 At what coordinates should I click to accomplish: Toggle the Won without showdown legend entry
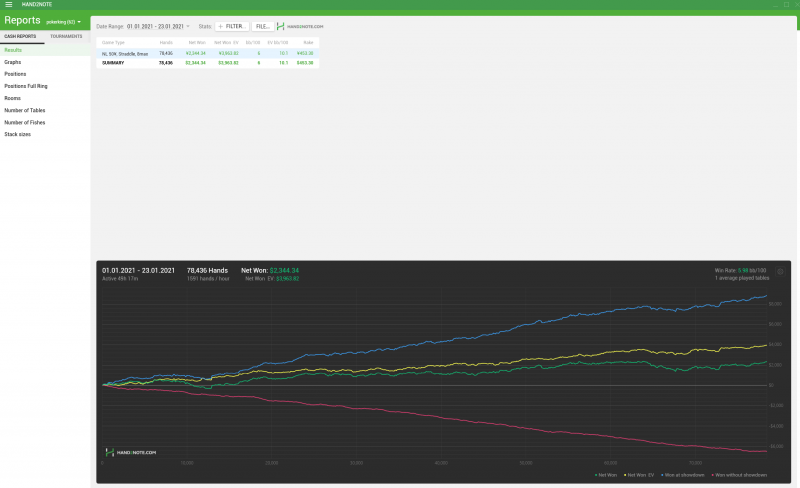point(739,475)
